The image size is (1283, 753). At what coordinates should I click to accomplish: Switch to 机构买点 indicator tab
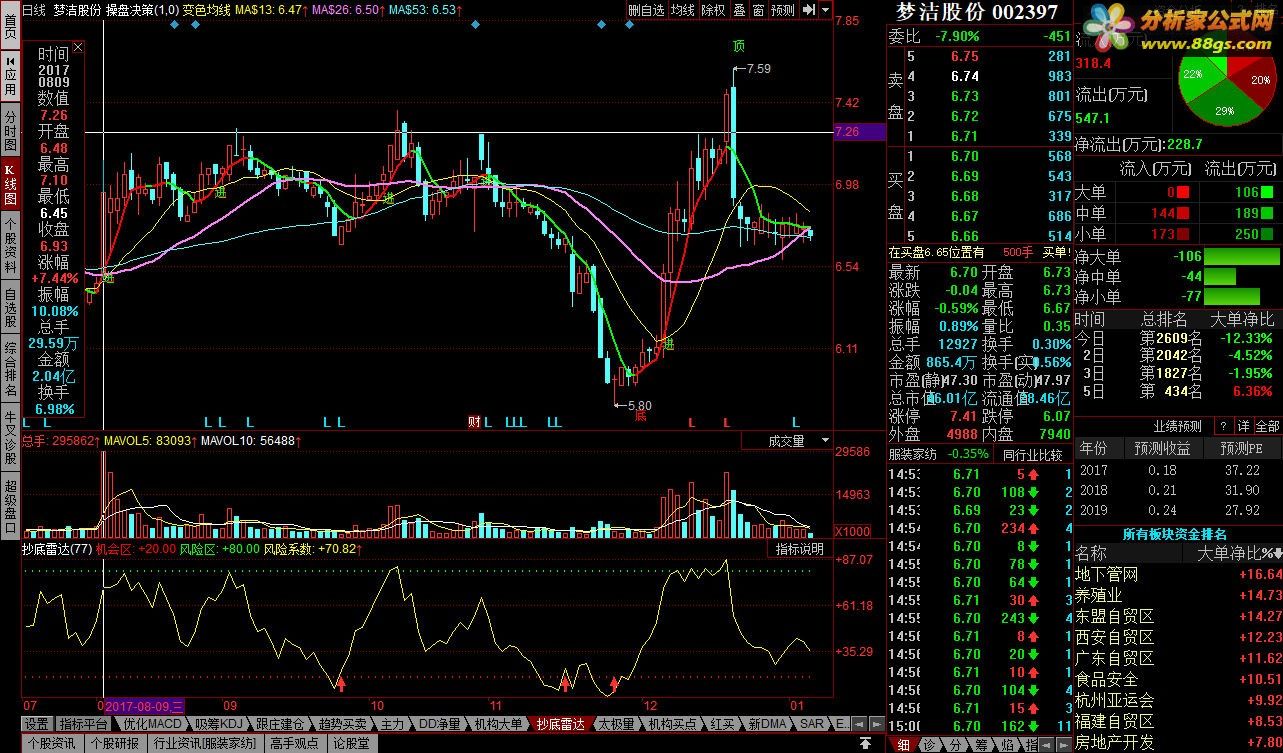(672, 723)
